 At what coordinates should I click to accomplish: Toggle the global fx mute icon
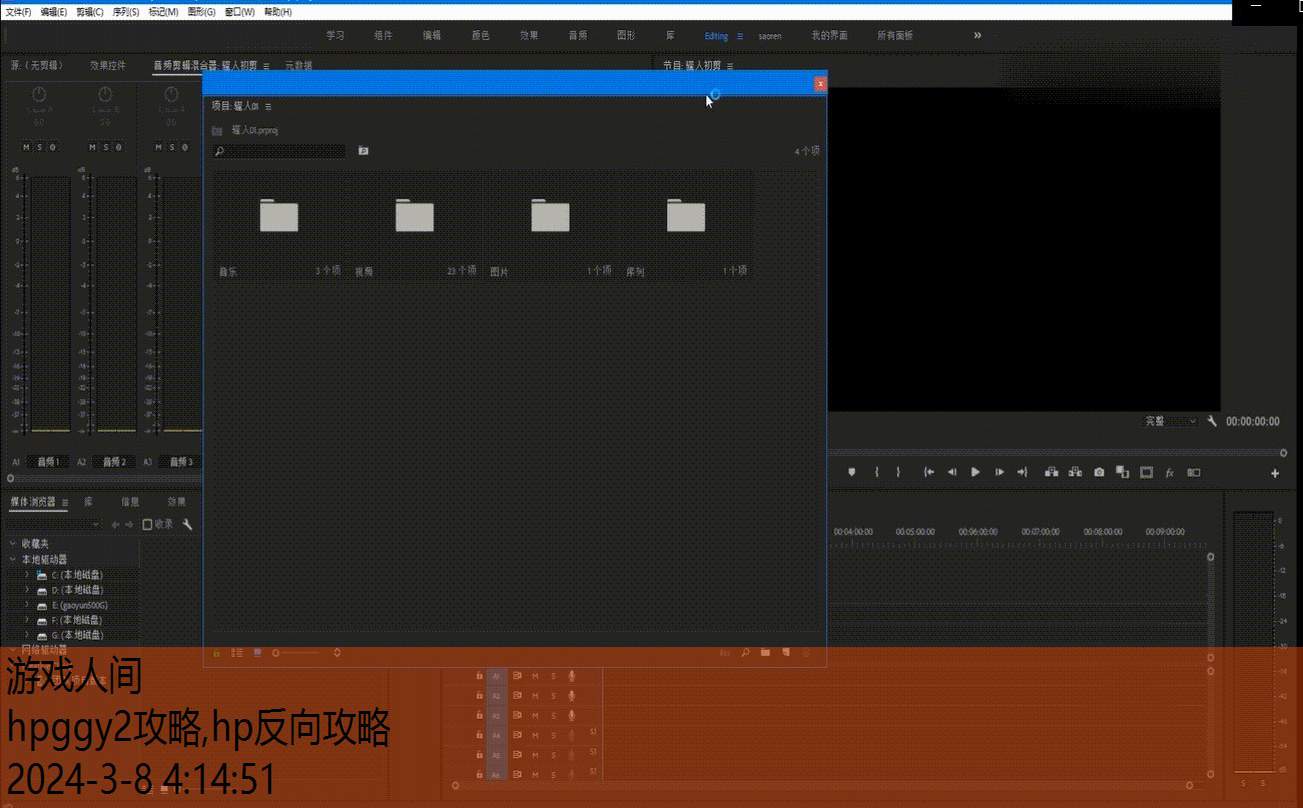point(1170,473)
